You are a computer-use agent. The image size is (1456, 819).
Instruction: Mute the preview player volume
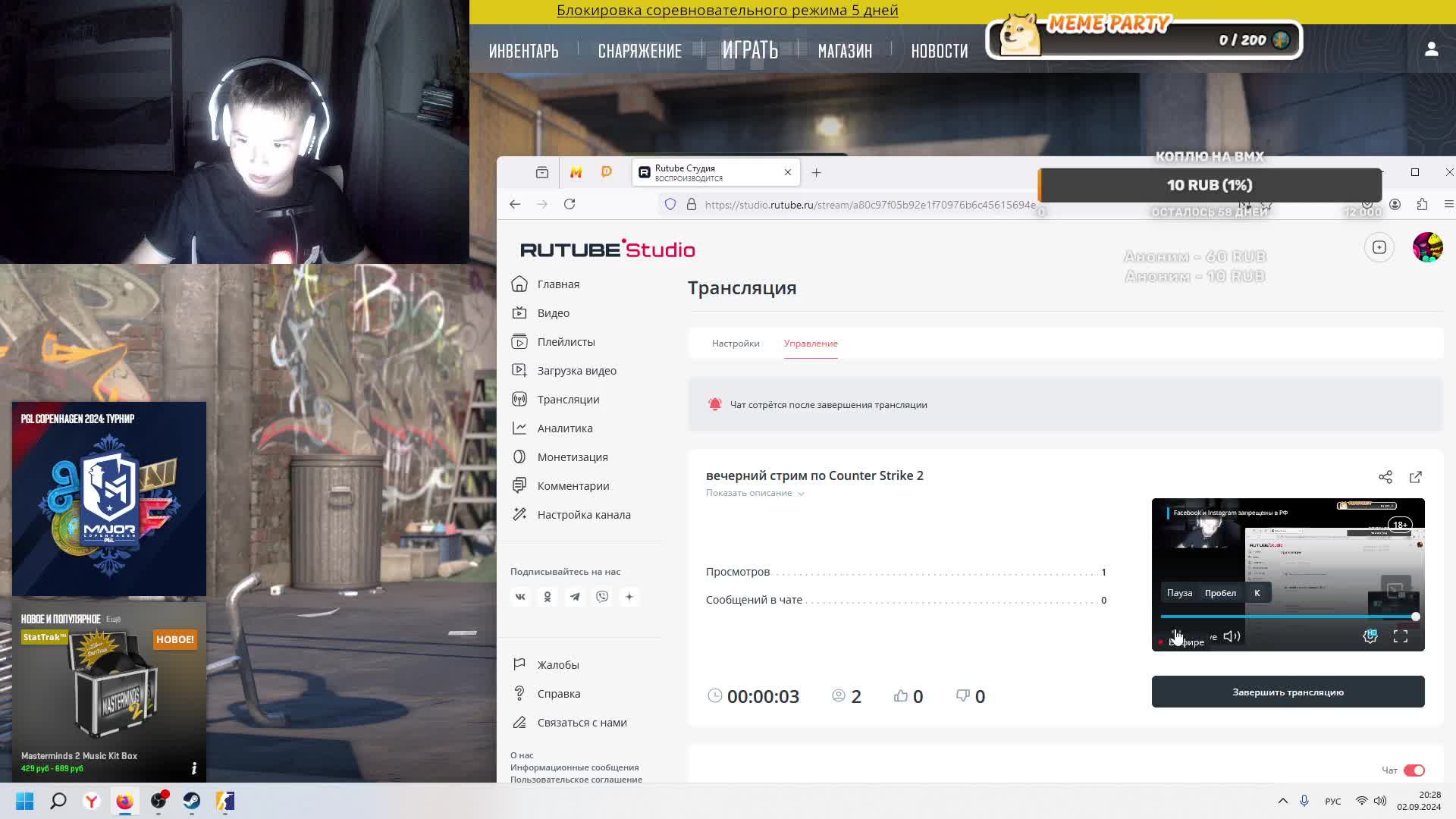pyautogui.click(x=1230, y=635)
